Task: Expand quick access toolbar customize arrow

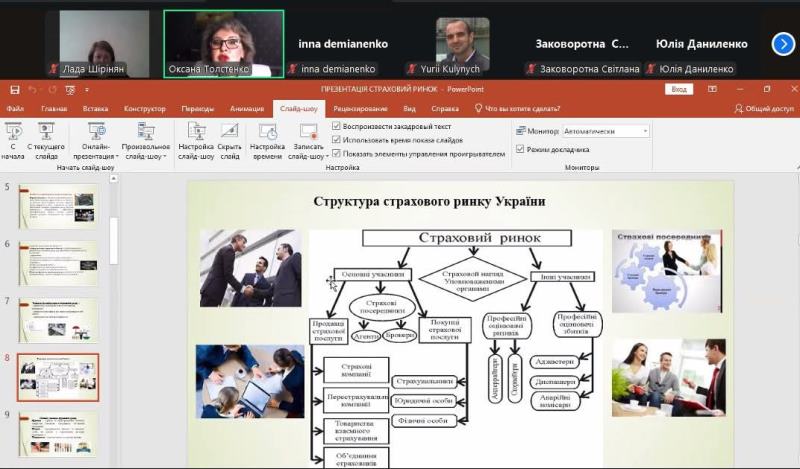Action: pos(87,90)
